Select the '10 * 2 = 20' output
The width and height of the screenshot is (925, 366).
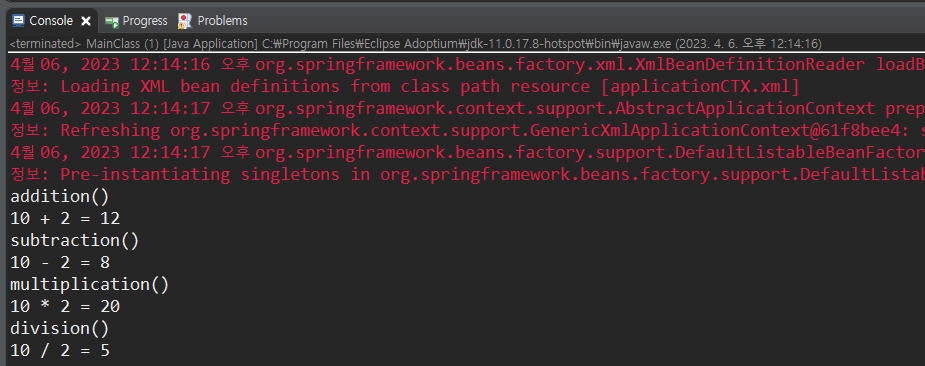point(65,306)
